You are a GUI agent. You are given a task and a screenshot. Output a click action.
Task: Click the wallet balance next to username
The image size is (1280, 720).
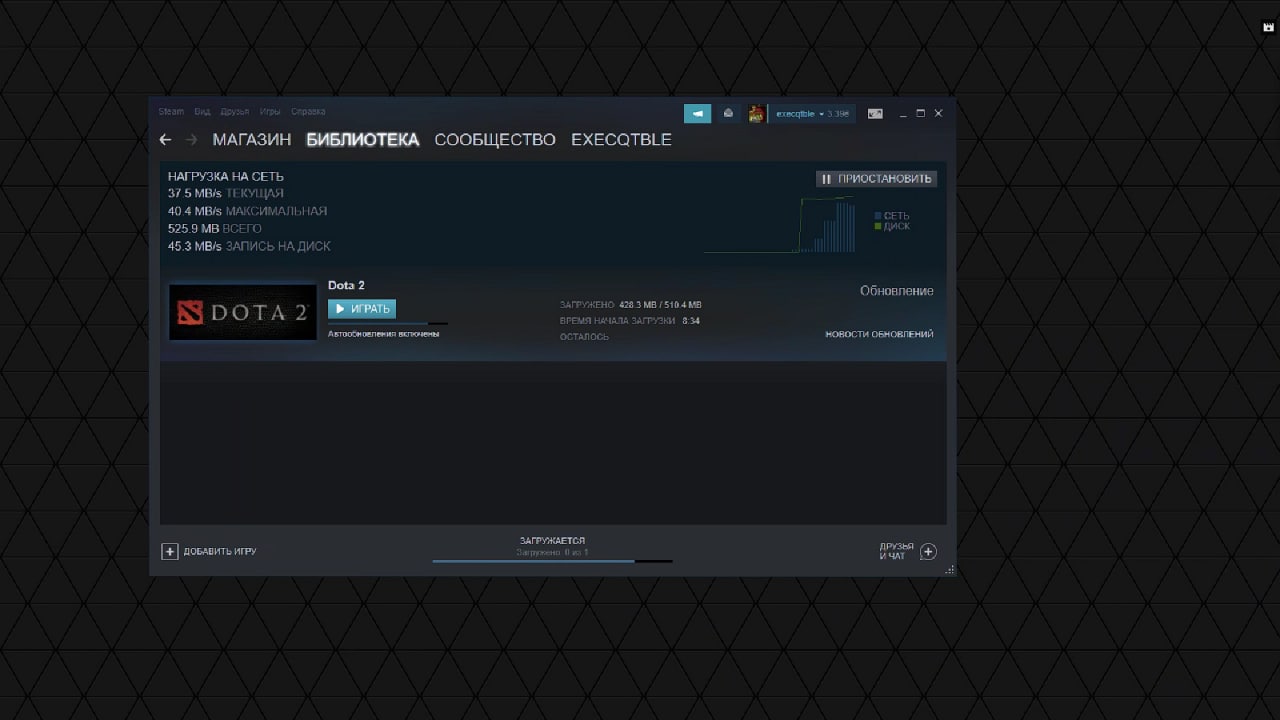(838, 114)
